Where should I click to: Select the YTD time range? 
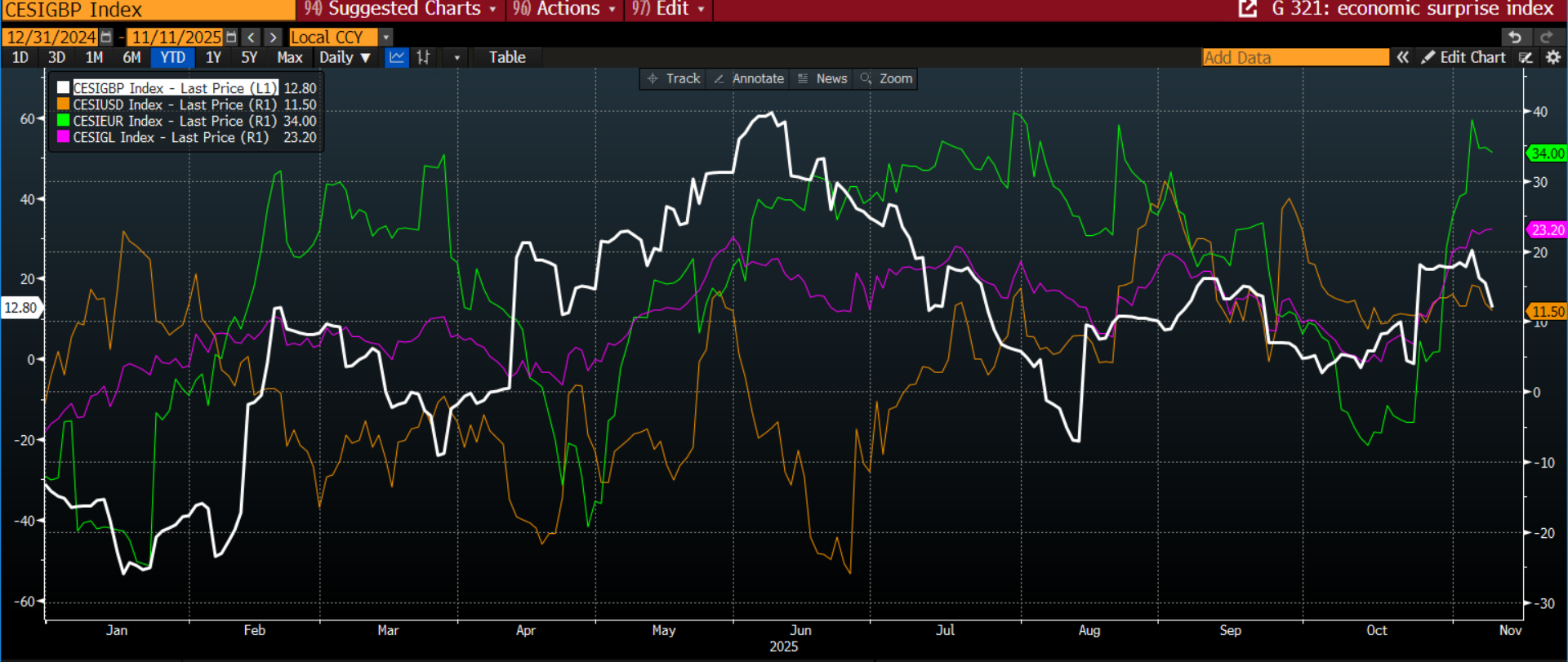(172, 57)
